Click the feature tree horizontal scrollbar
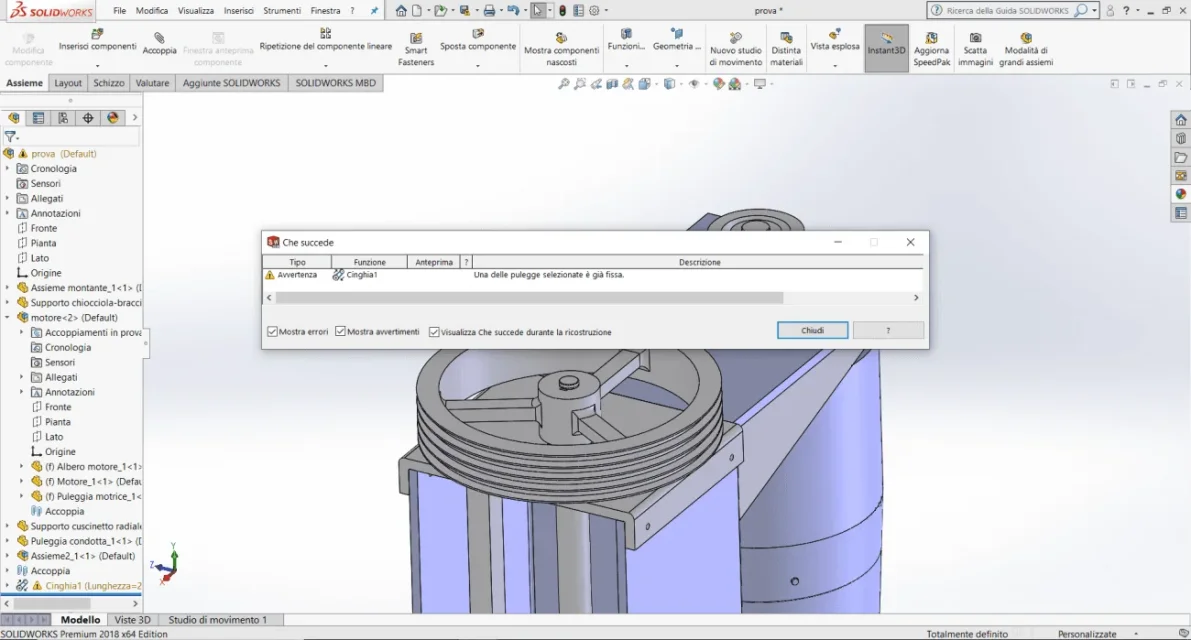 click(x=52, y=604)
